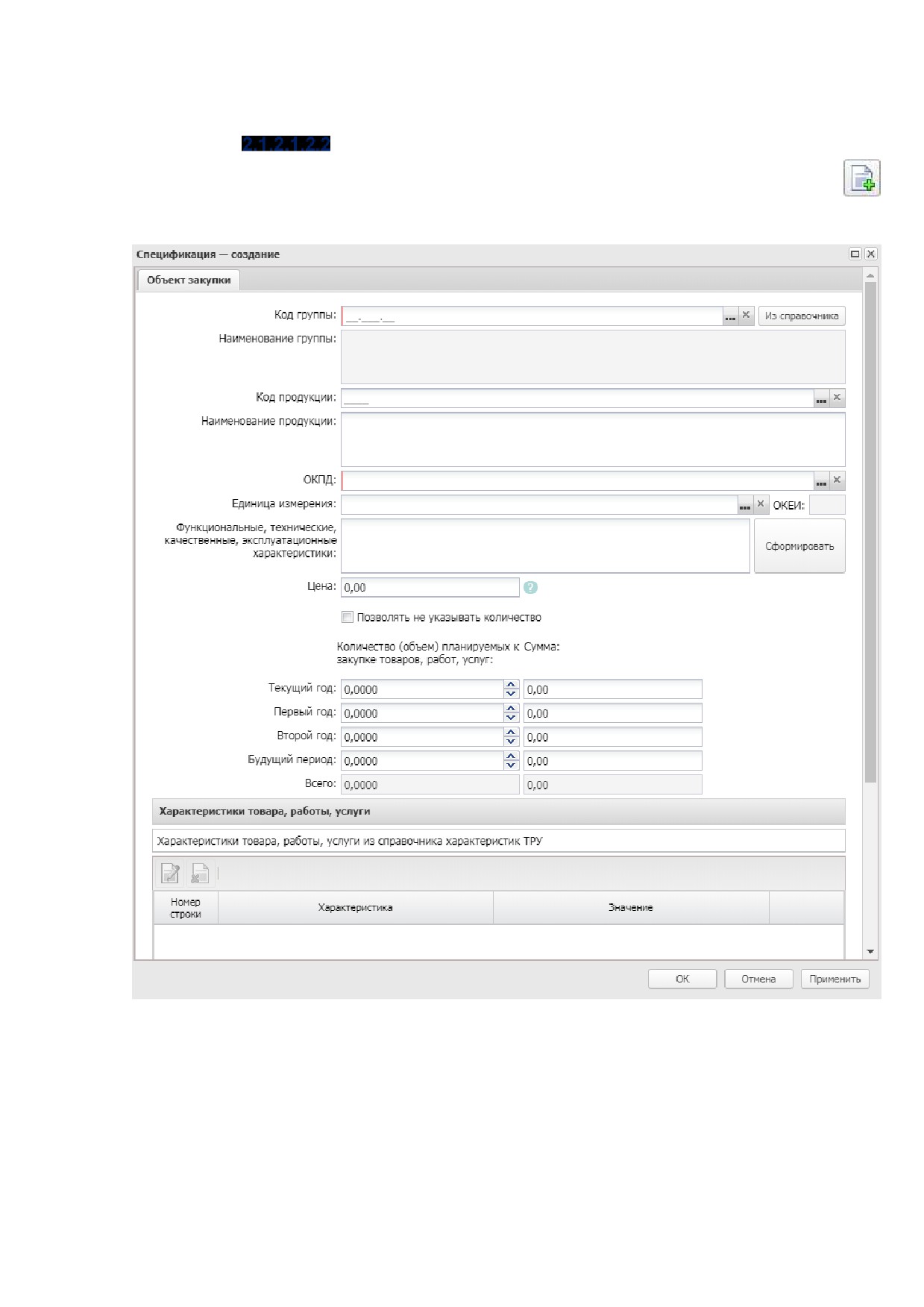Clear the ОКПД field
The height and width of the screenshot is (1307, 924).
pos(837,481)
